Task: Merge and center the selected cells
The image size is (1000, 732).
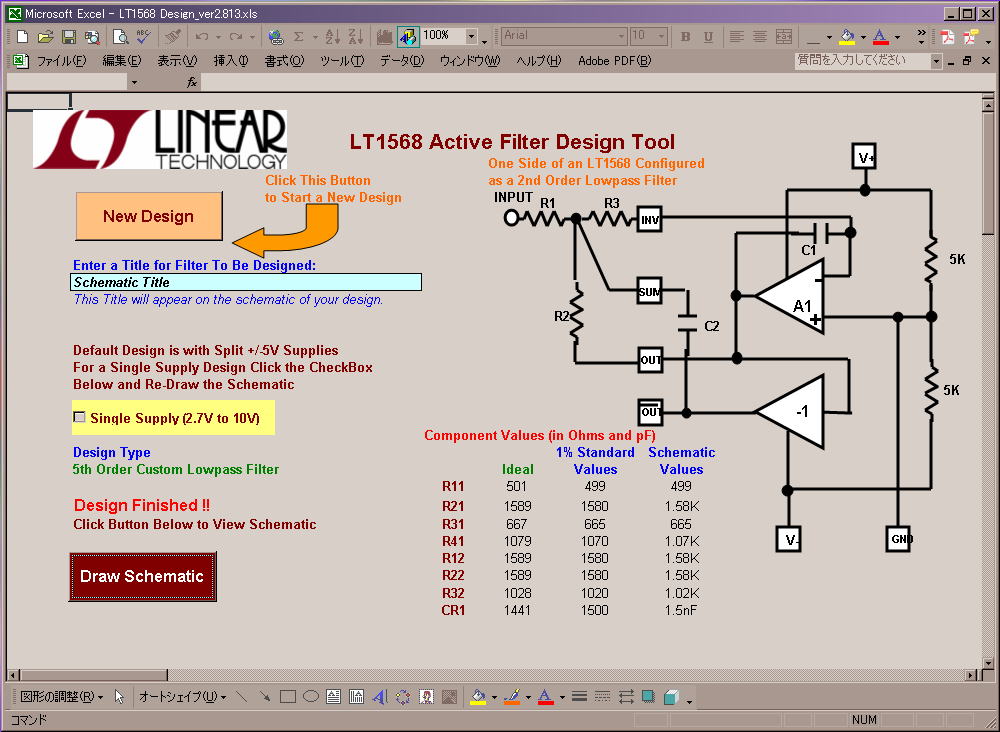Action: pos(783,37)
